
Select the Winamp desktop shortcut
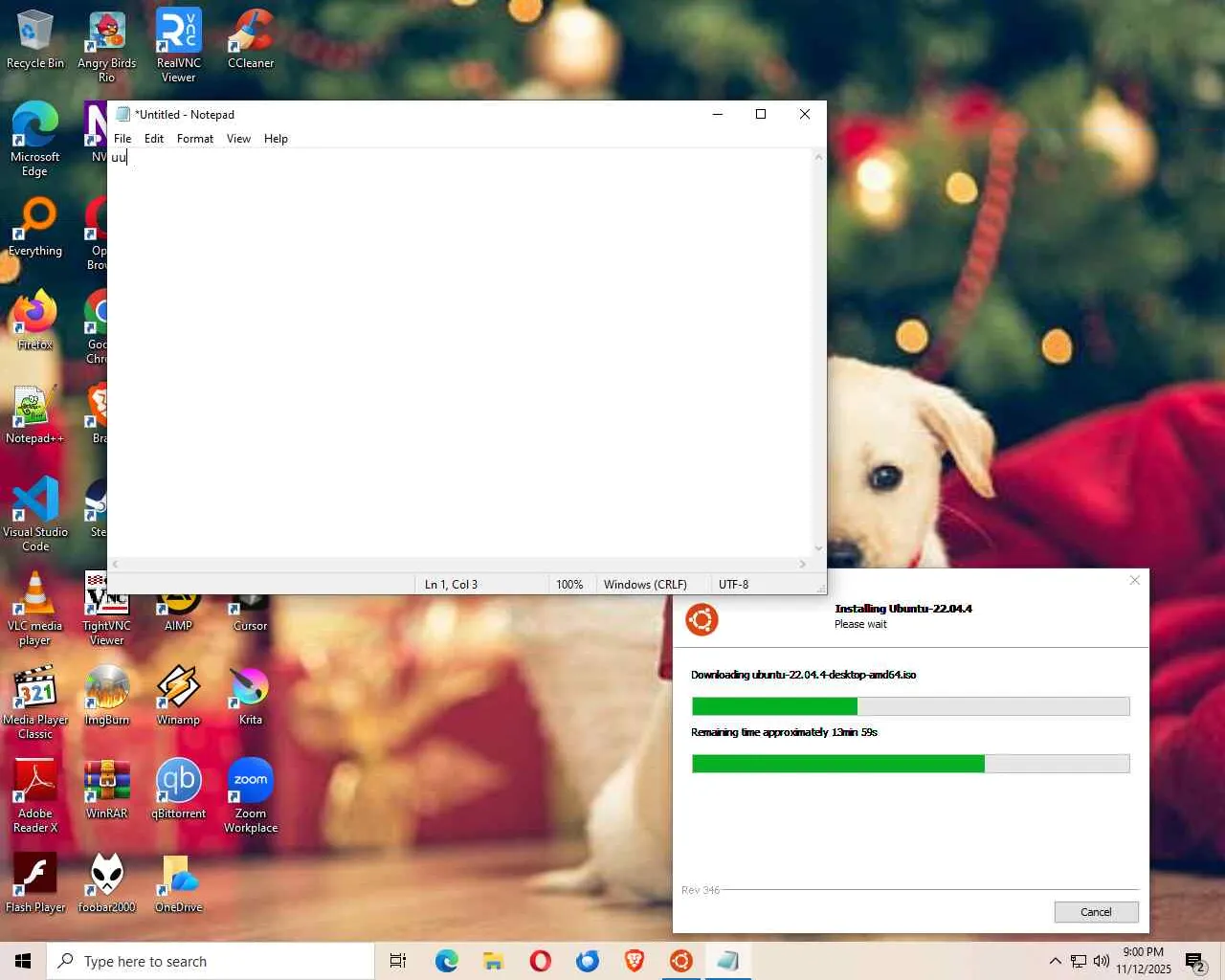tap(178, 696)
